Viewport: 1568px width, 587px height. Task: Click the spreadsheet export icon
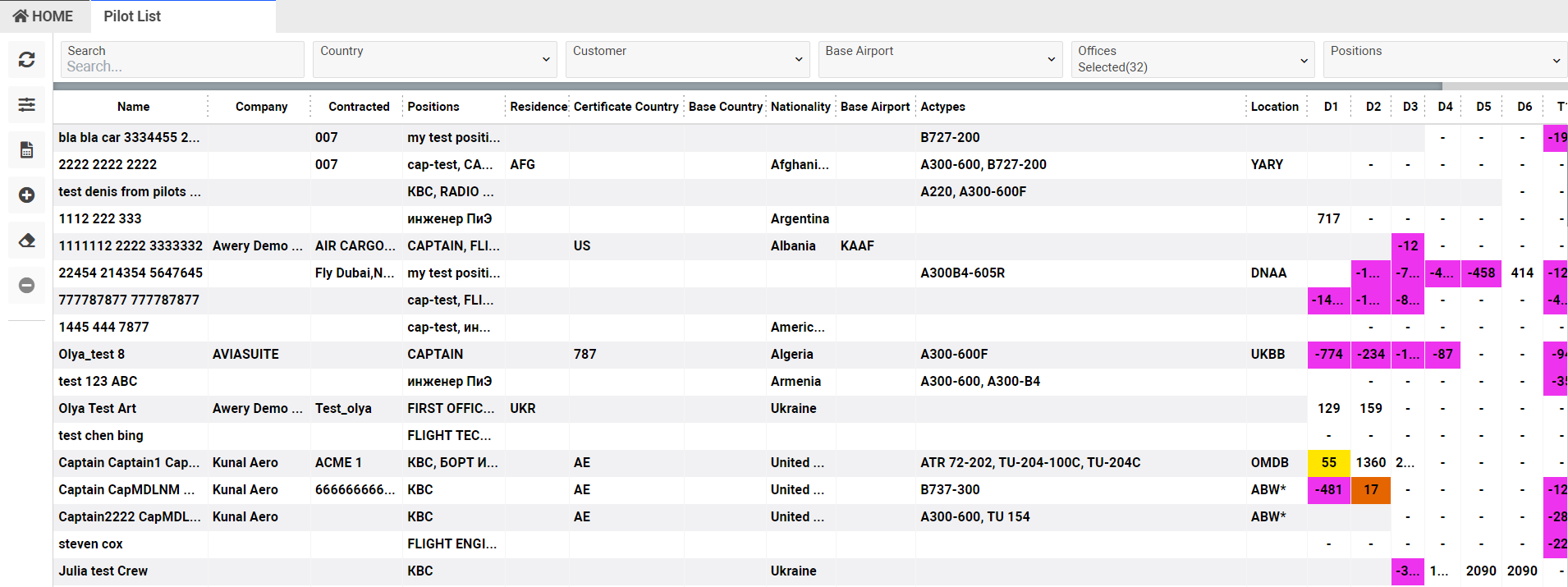pos(26,149)
